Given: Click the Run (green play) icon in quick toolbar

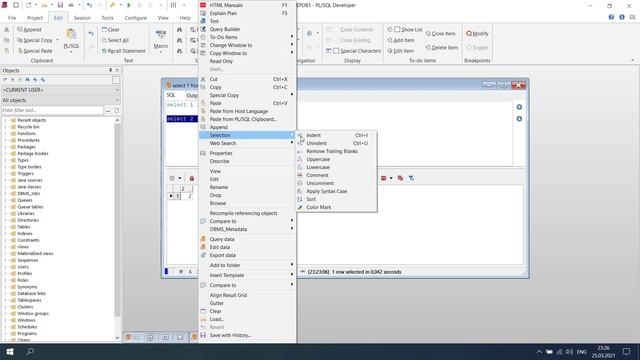Looking at the screenshot, I should click(x=129, y=5).
